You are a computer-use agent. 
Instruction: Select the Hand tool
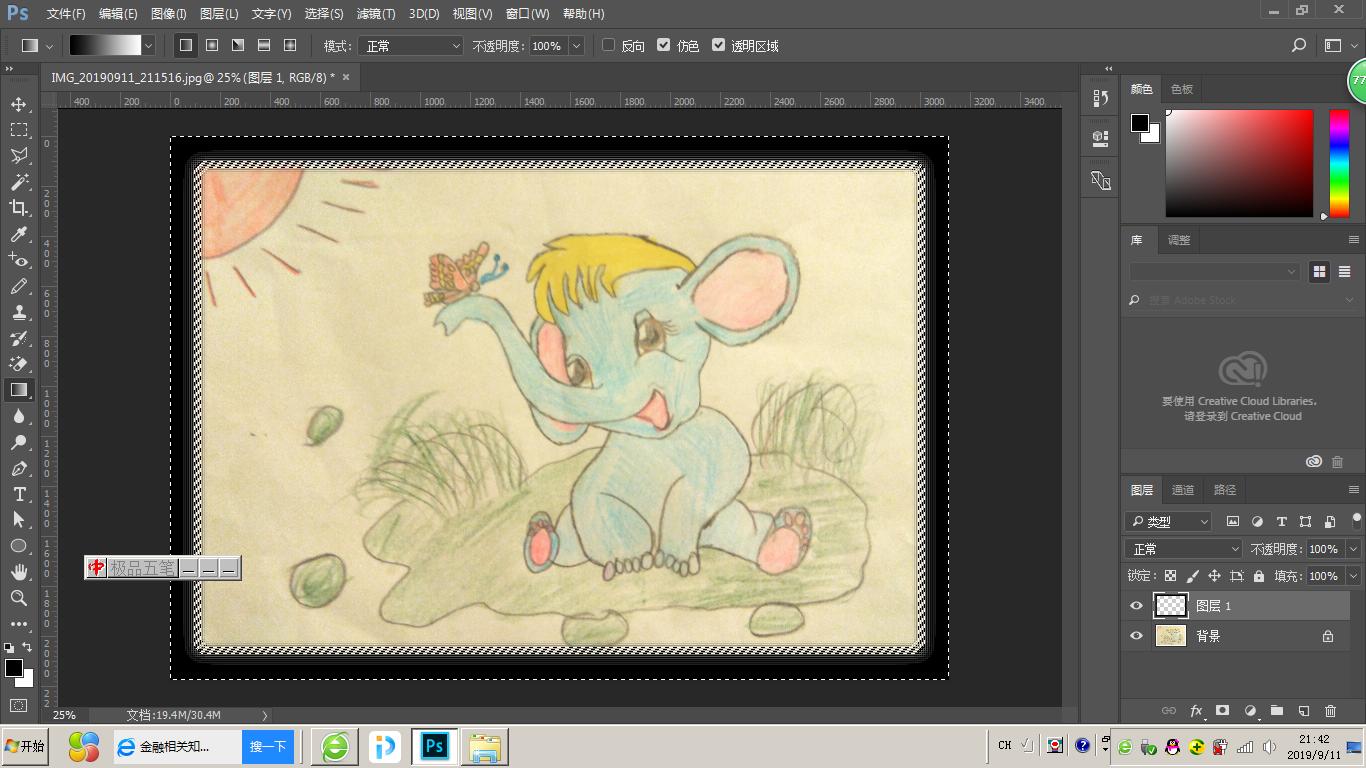click(x=18, y=572)
